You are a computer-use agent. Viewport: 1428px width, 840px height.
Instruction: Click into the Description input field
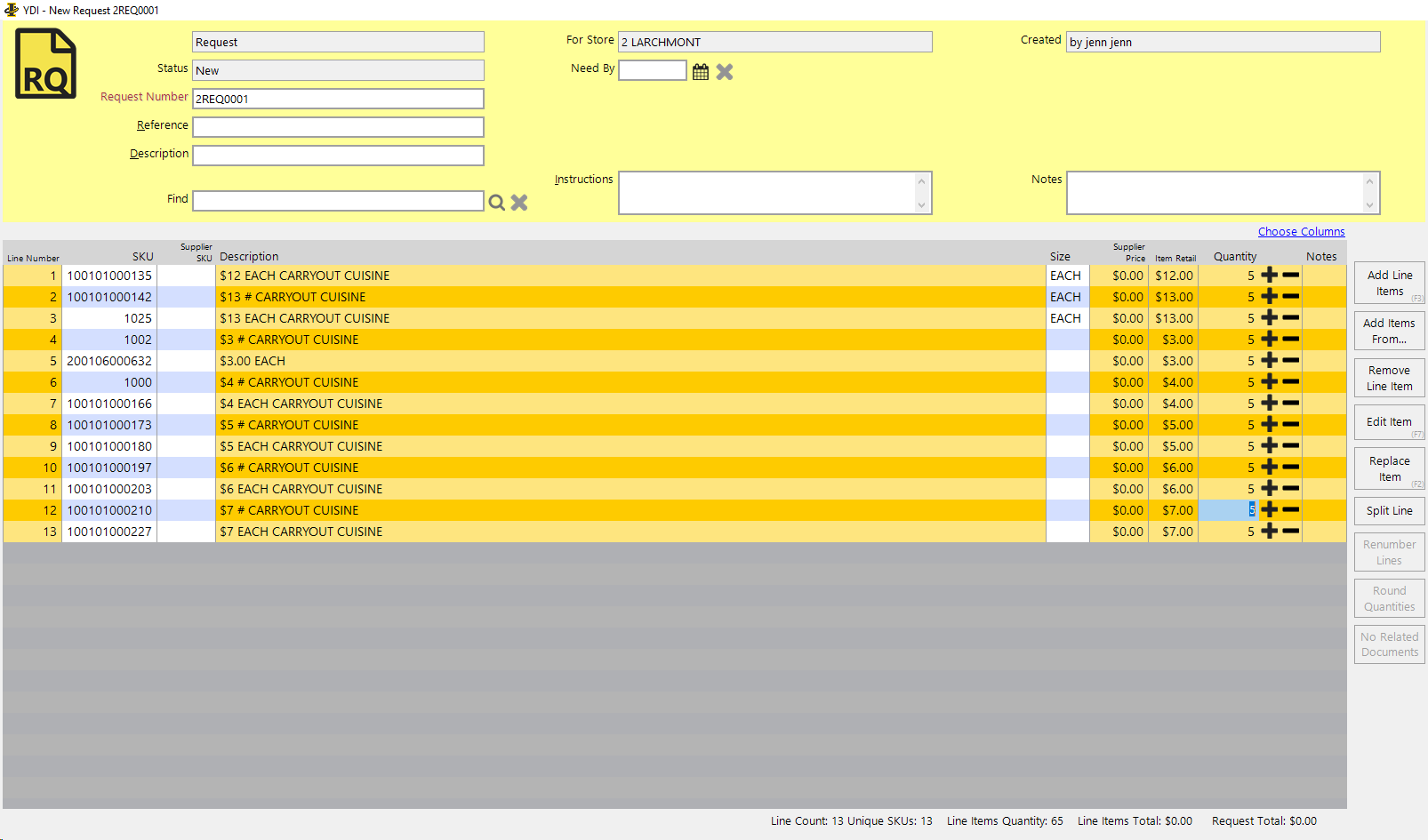338,156
